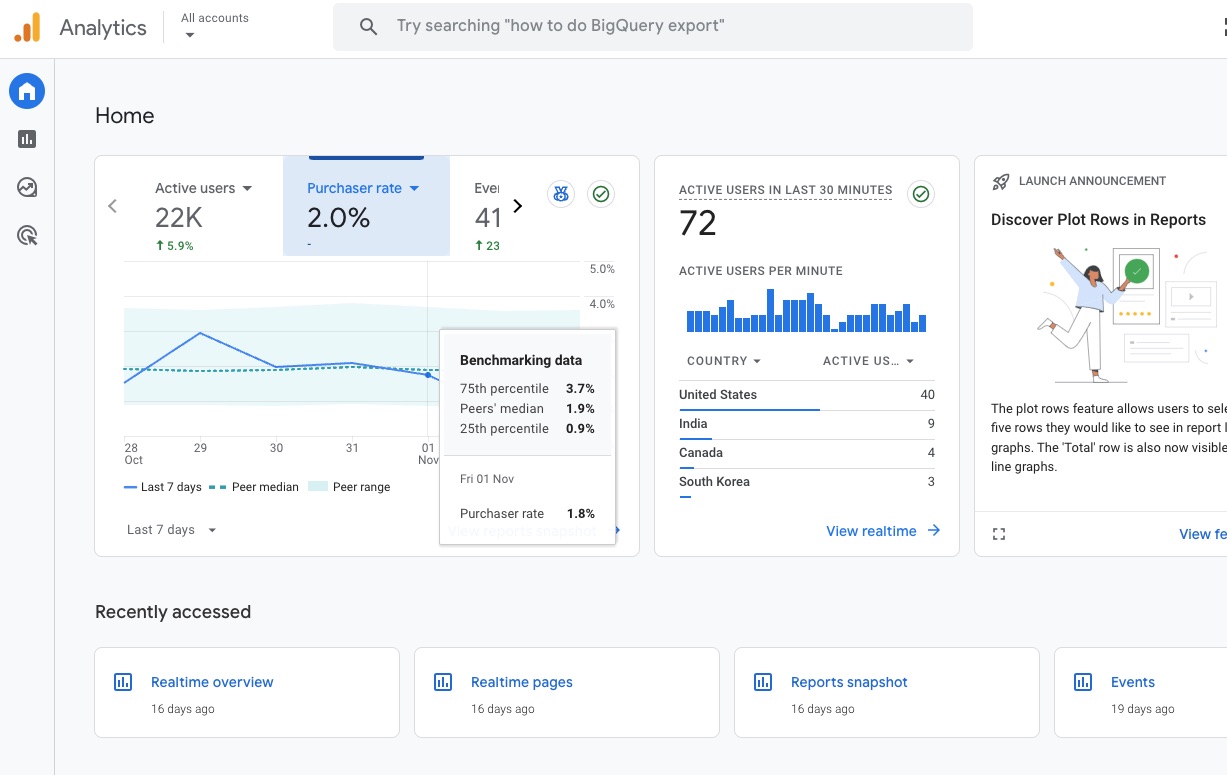Click the ACTIVE USERS IN LAST 30 MINUTES heading
The width and height of the screenshot is (1227, 775).
coord(785,190)
